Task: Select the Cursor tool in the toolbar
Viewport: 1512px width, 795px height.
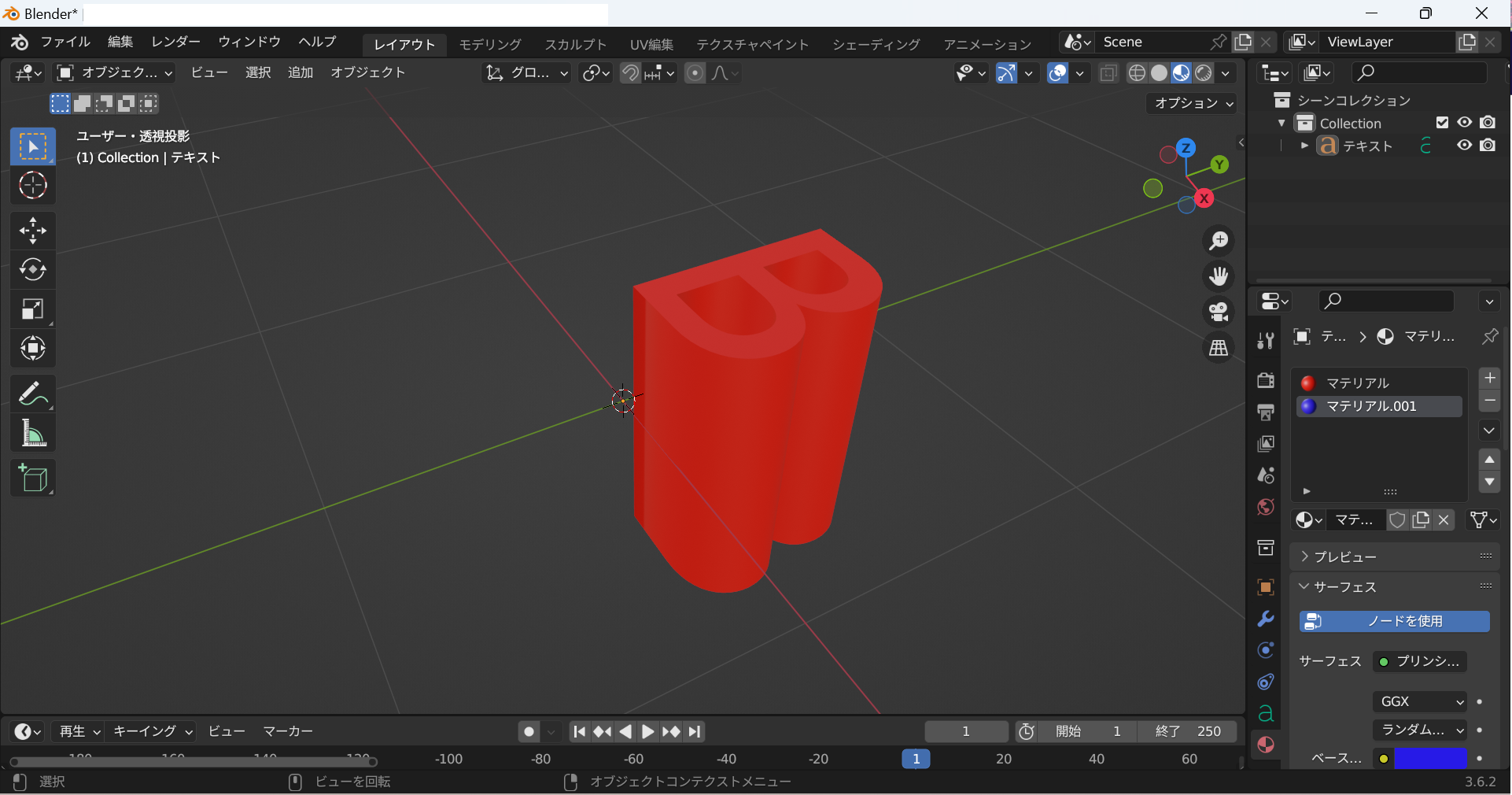Action: coord(33,186)
